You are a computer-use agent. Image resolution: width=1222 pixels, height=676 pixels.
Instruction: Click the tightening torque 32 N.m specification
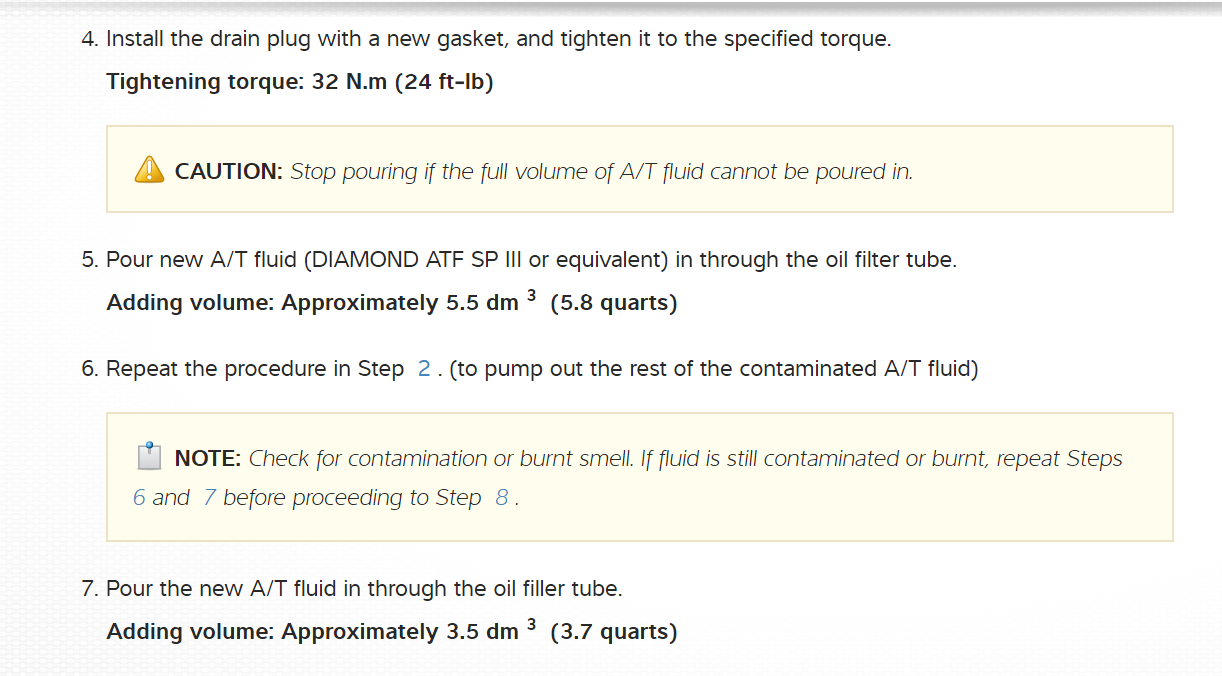[x=300, y=82]
